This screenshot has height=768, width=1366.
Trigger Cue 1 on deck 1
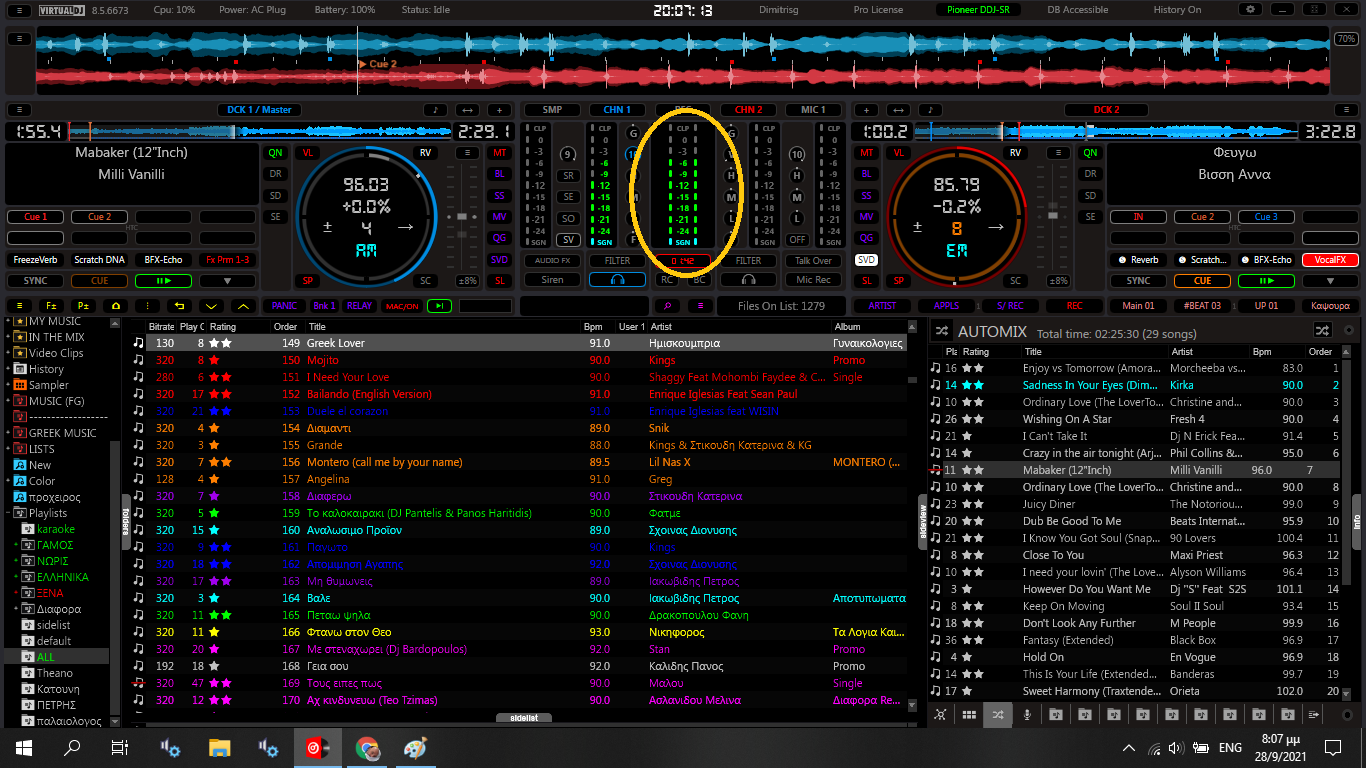point(35,217)
